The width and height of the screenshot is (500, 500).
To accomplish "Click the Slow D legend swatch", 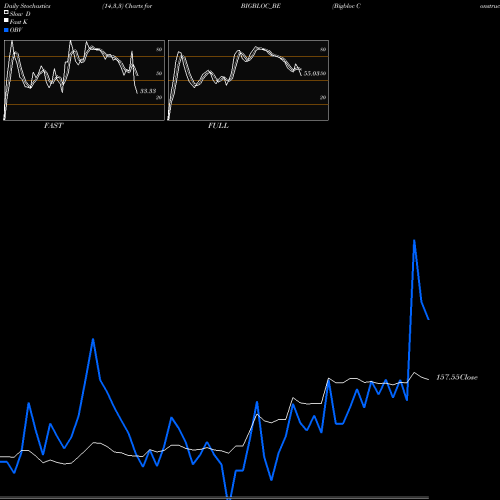I will click(6, 12).
